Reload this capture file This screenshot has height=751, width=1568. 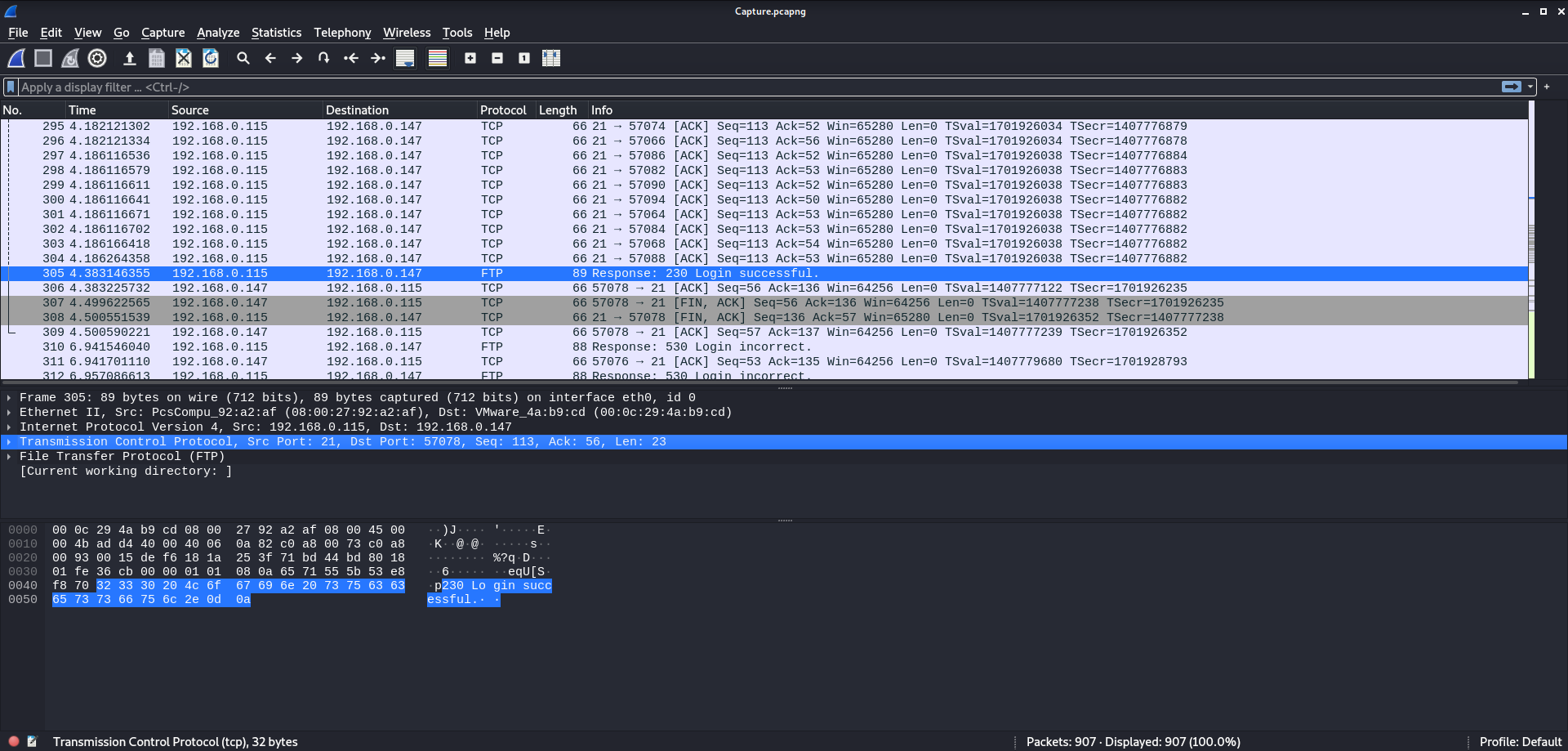click(x=211, y=58)
